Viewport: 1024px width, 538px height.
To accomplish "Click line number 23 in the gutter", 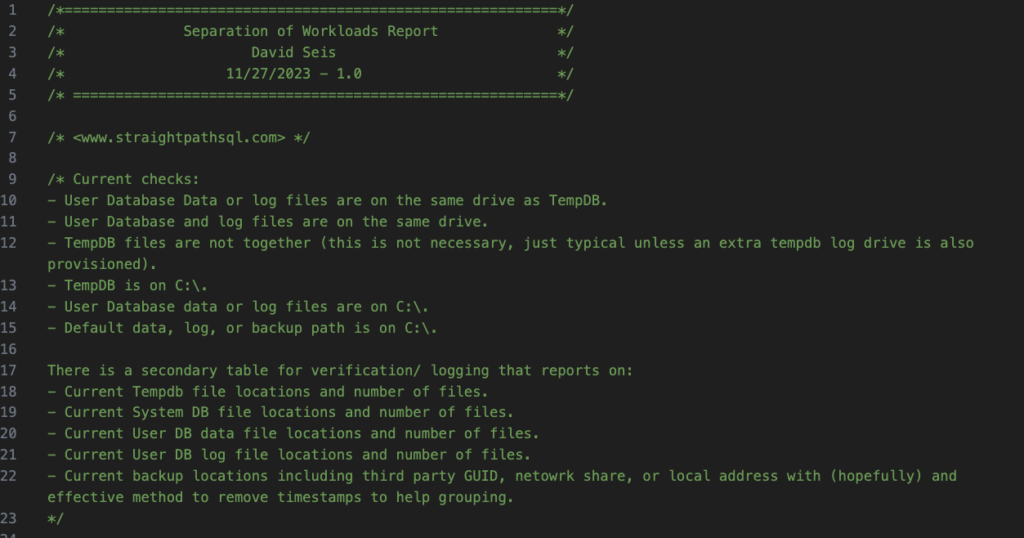I will point(9,518).
